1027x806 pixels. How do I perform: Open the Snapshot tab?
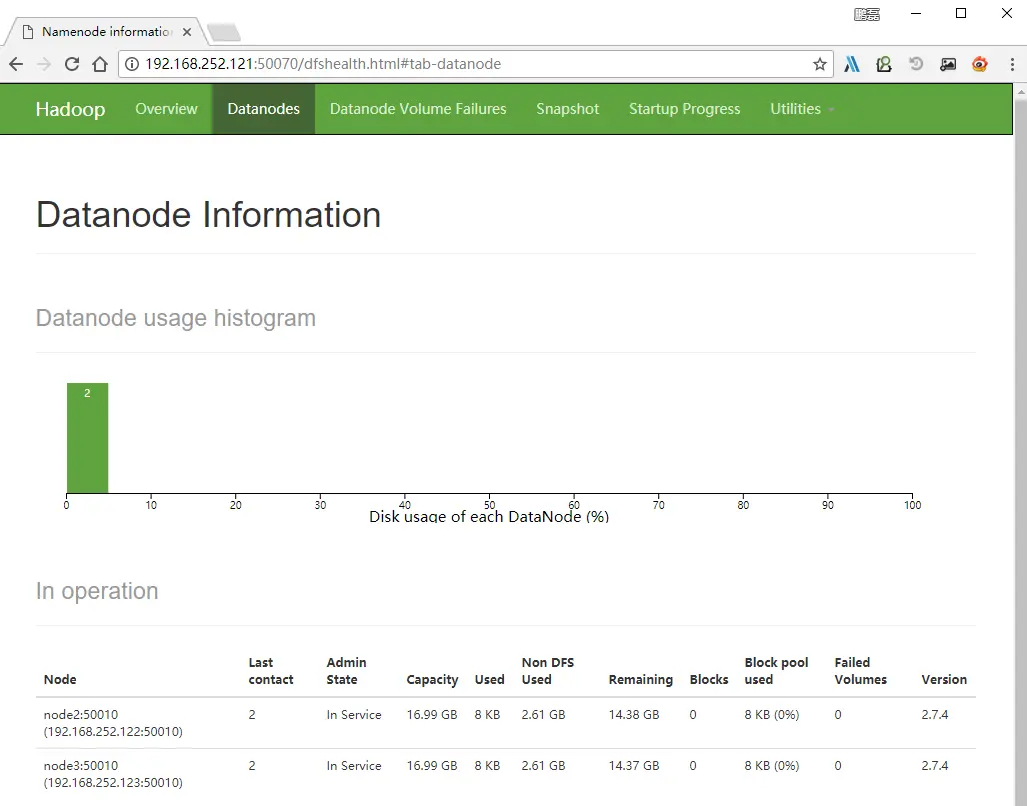(568, 109)
